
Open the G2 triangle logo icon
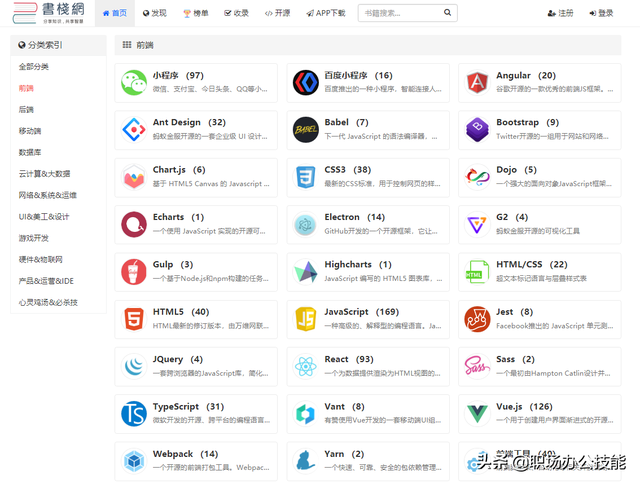[477, 224]
